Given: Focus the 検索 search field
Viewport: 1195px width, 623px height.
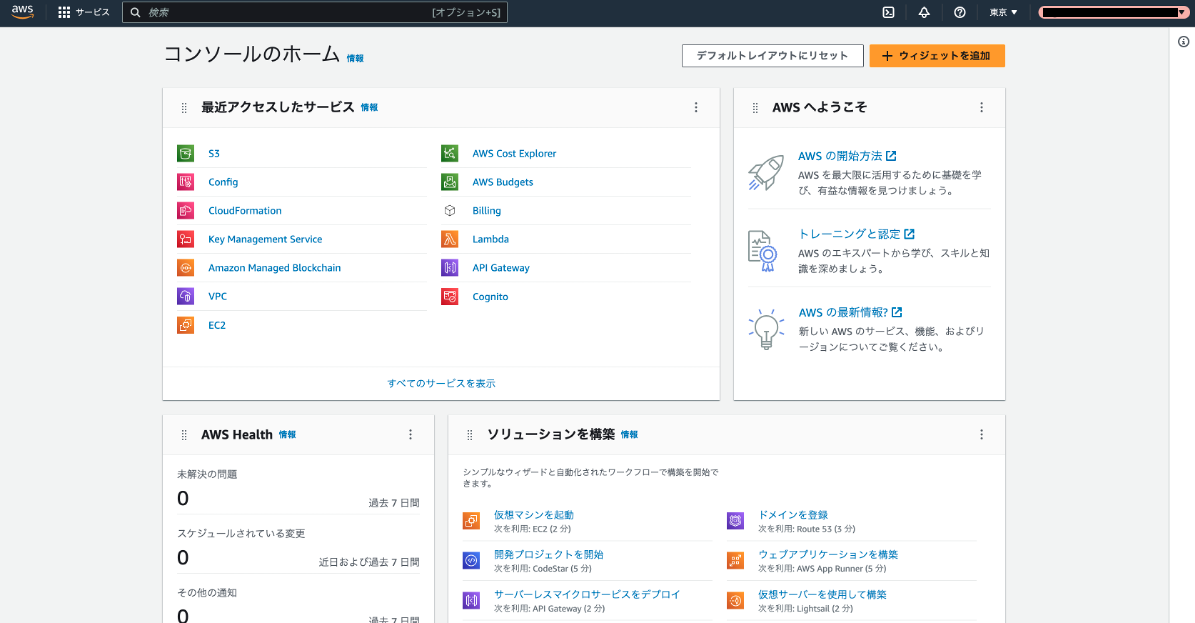Looking at the screenshot, I should (315, 12).
